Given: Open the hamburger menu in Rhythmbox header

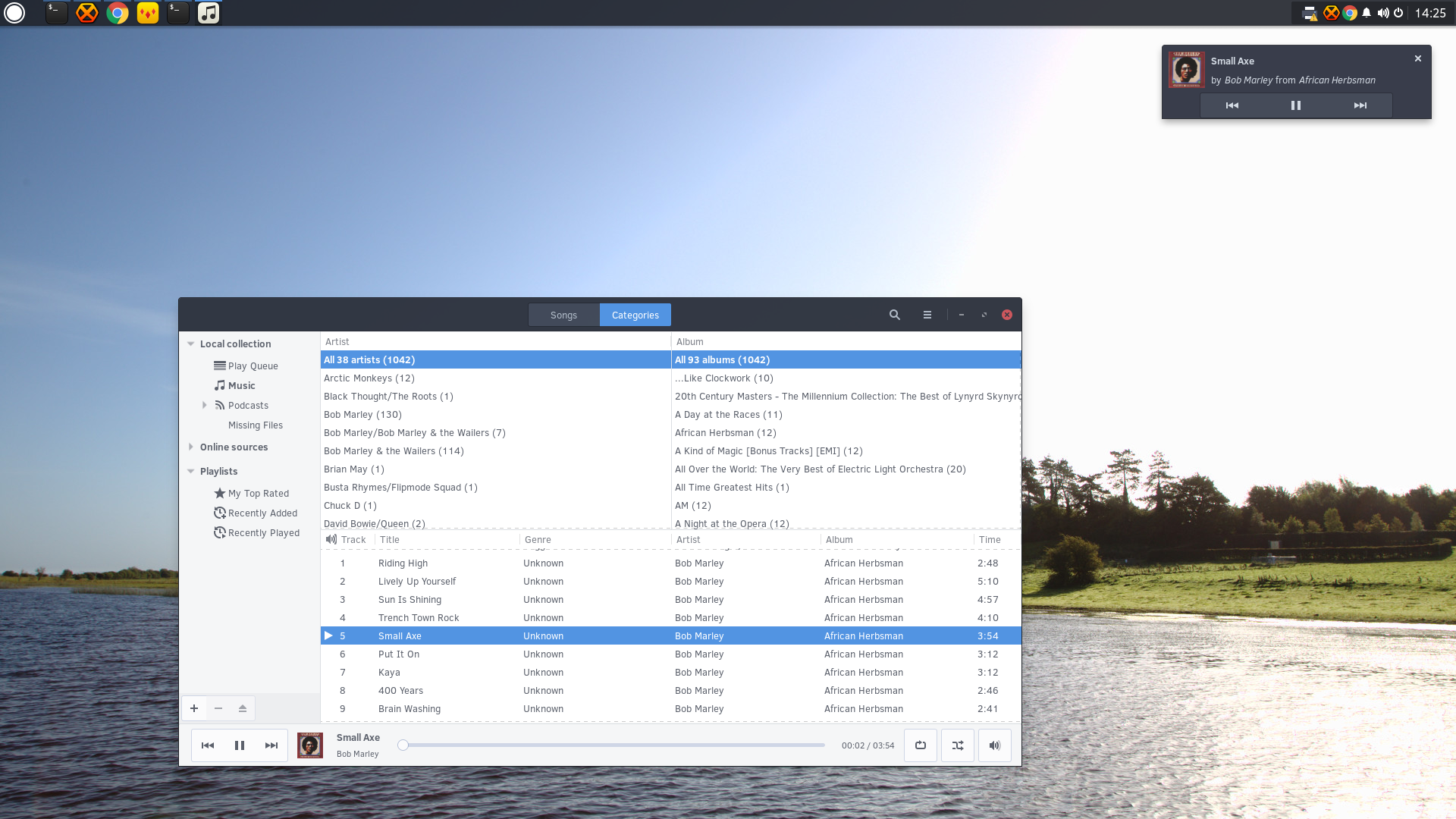Looking at the screenshot, I should click(x=927, y=315).
